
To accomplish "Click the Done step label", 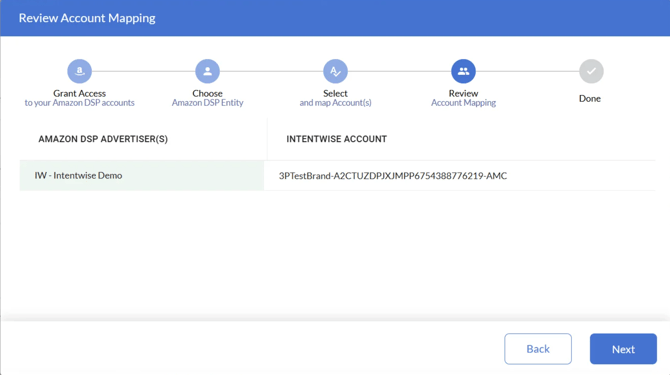I will click(x=590, y=98).
